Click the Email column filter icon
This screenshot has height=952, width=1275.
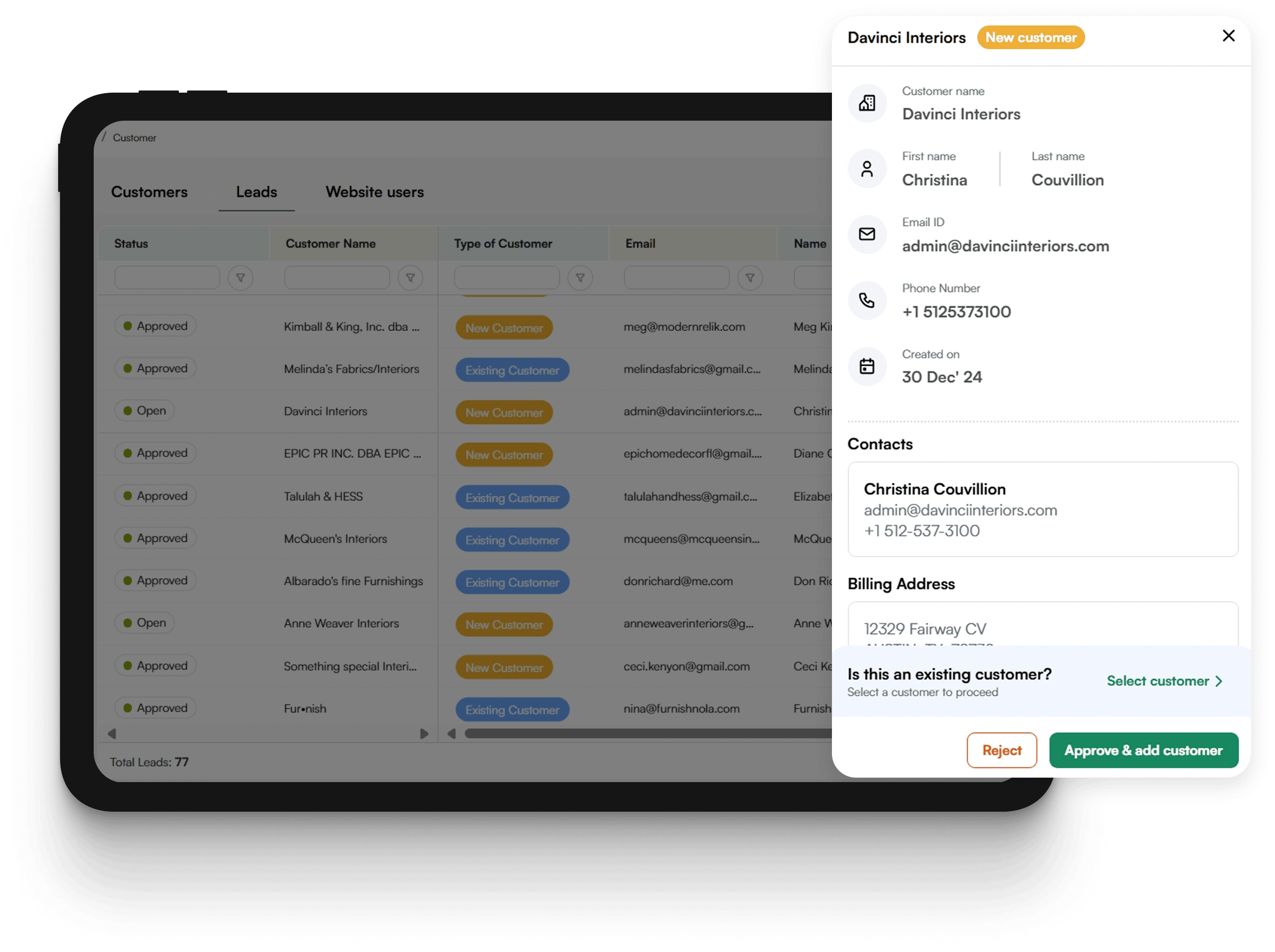point(749,278)
